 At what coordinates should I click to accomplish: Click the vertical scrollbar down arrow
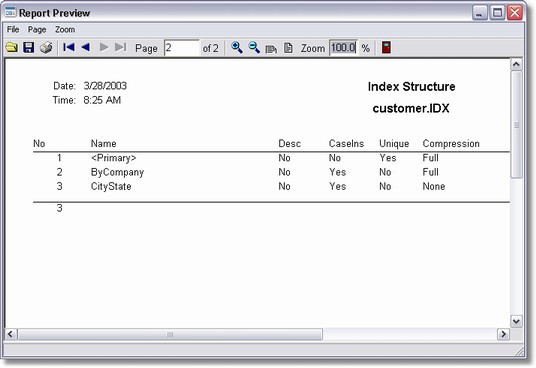point(516,321)
